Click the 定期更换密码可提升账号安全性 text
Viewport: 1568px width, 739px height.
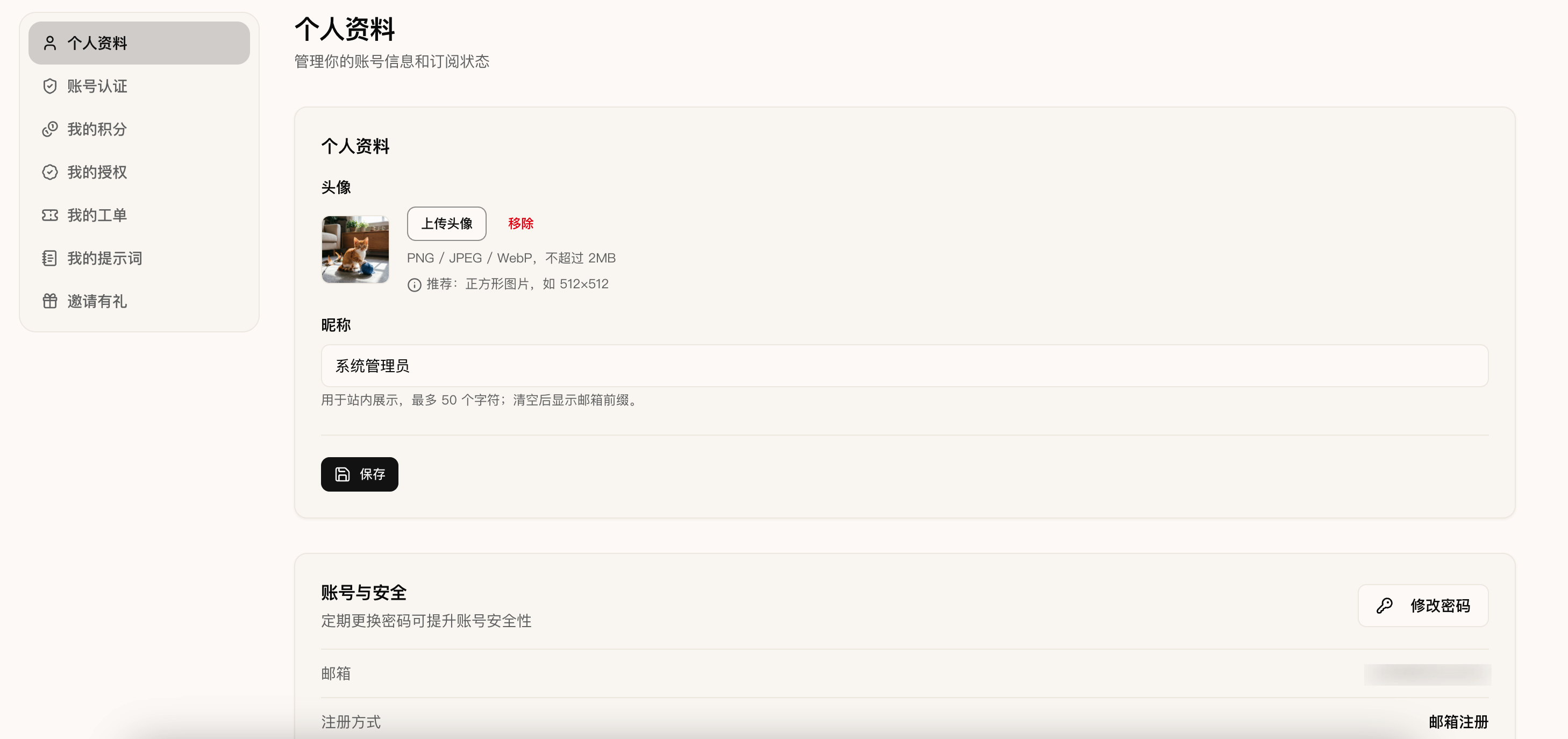[x=426, y=621]
